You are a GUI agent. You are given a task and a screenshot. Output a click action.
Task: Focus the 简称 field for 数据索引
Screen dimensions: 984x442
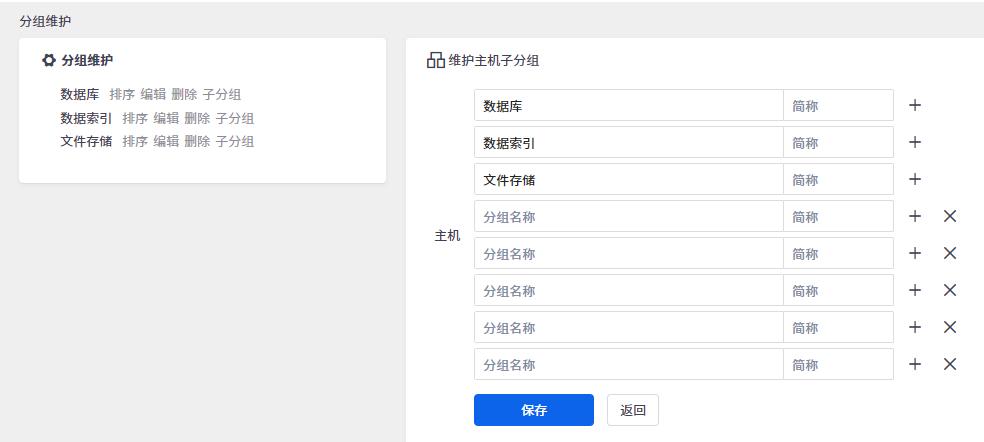point(837,143)
